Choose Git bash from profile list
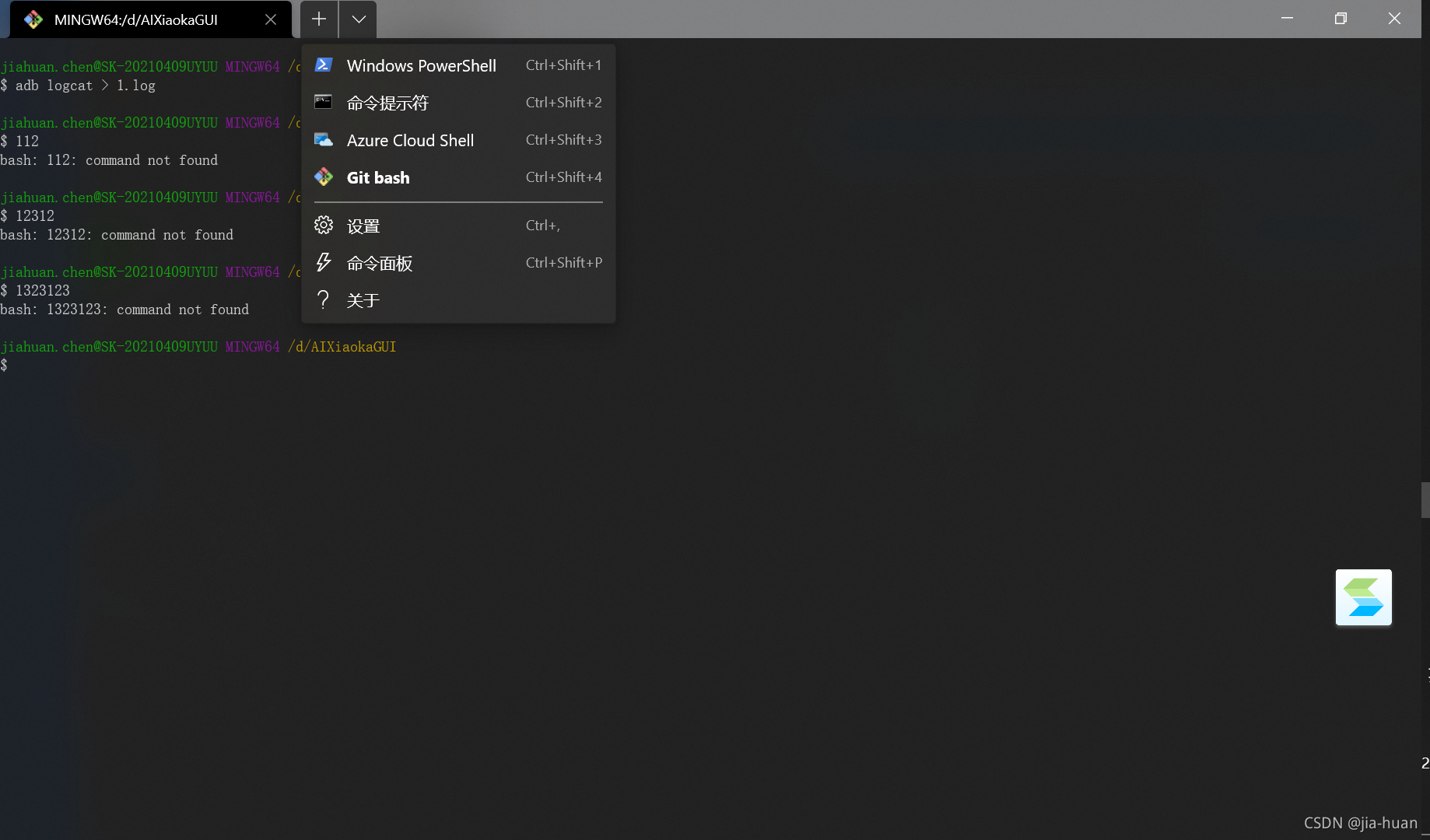 click(x=458, y=177)
